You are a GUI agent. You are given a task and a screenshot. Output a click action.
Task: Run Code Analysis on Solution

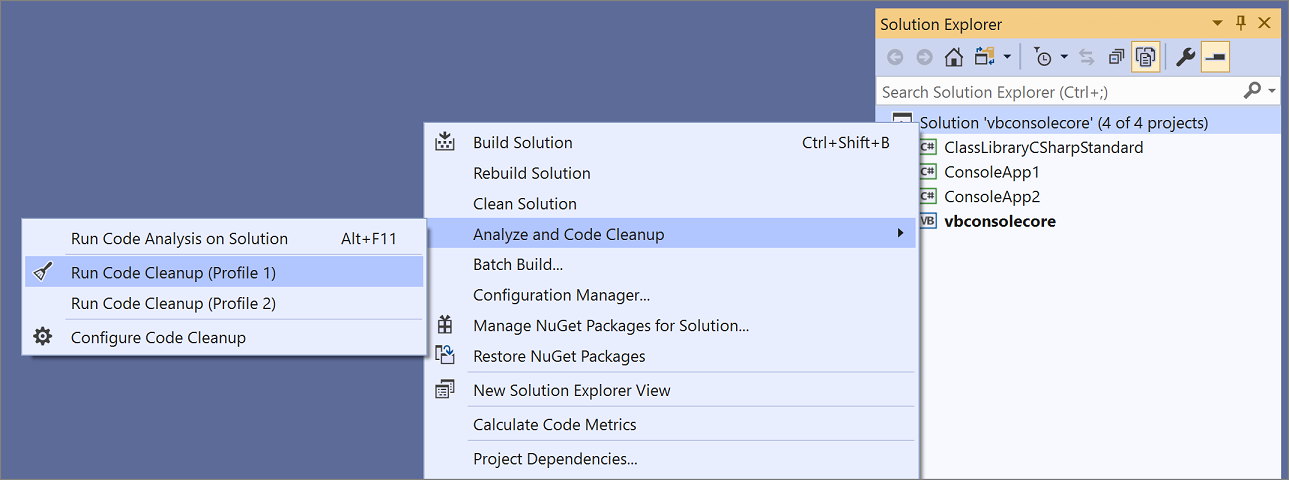click(224, 238)
